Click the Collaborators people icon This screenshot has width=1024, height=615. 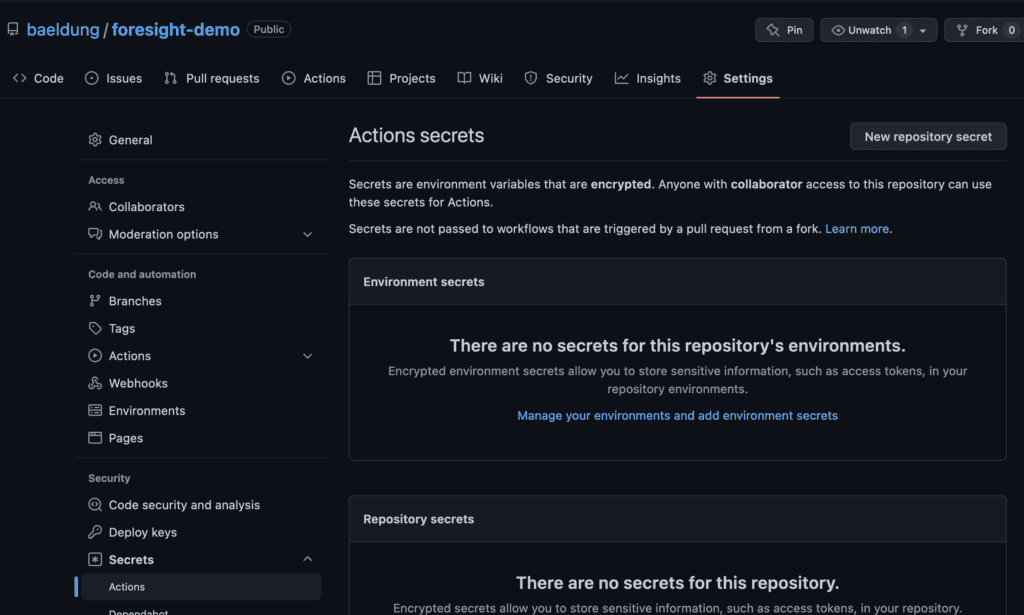tap(95, 207)
